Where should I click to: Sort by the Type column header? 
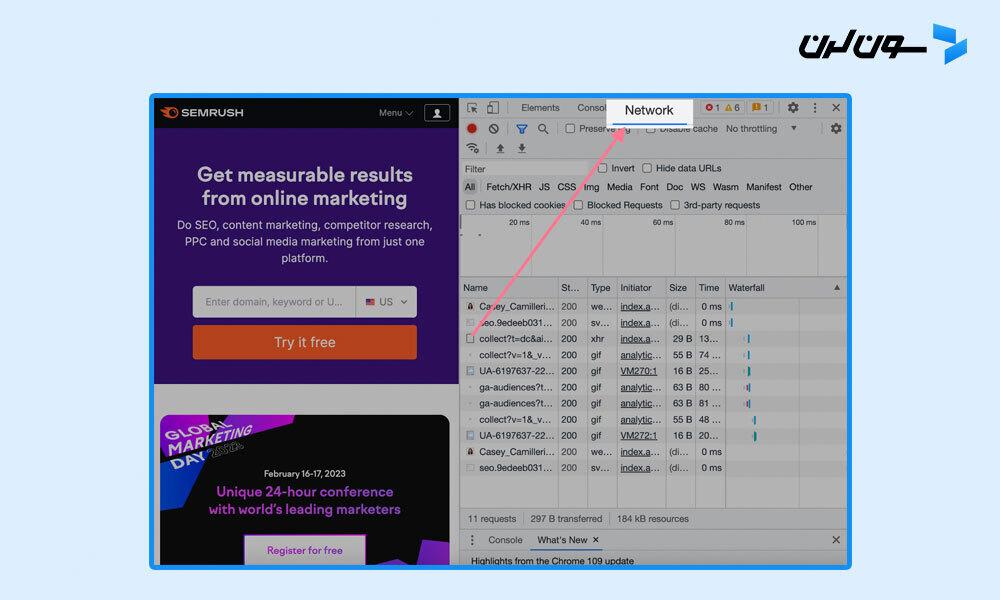(600, 288)
